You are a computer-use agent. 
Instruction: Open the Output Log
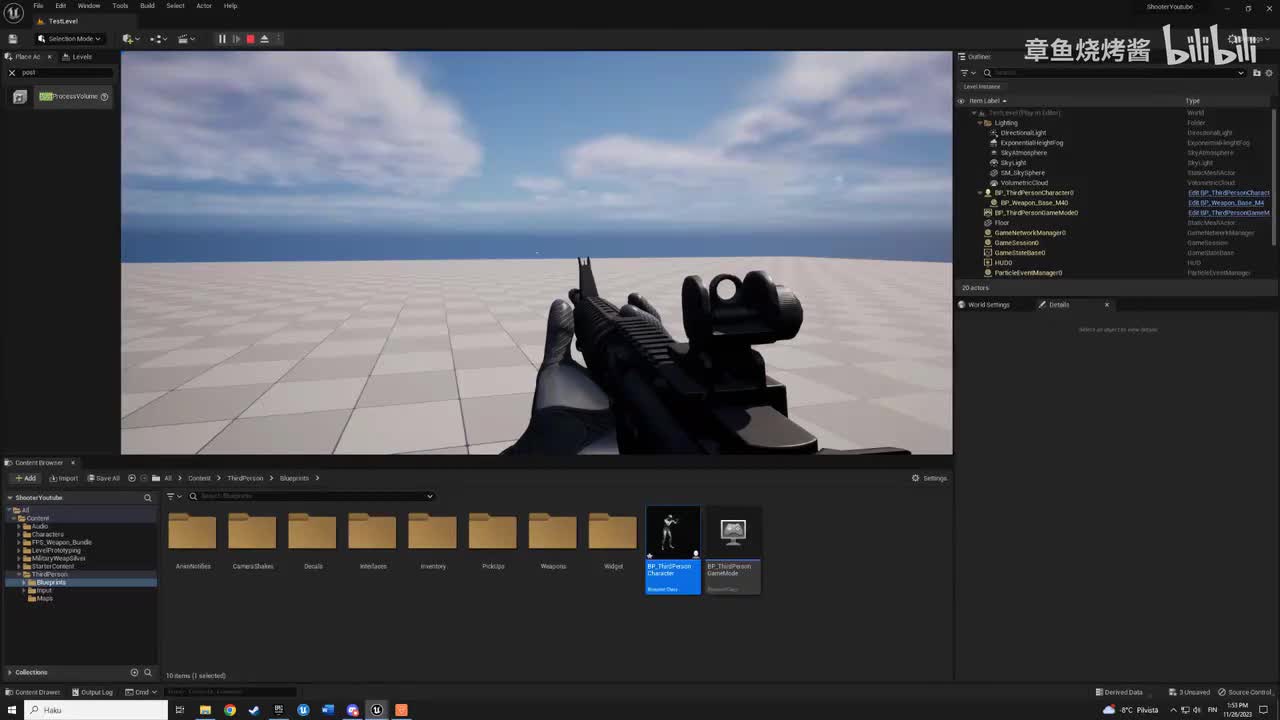(x=92, y=692)
